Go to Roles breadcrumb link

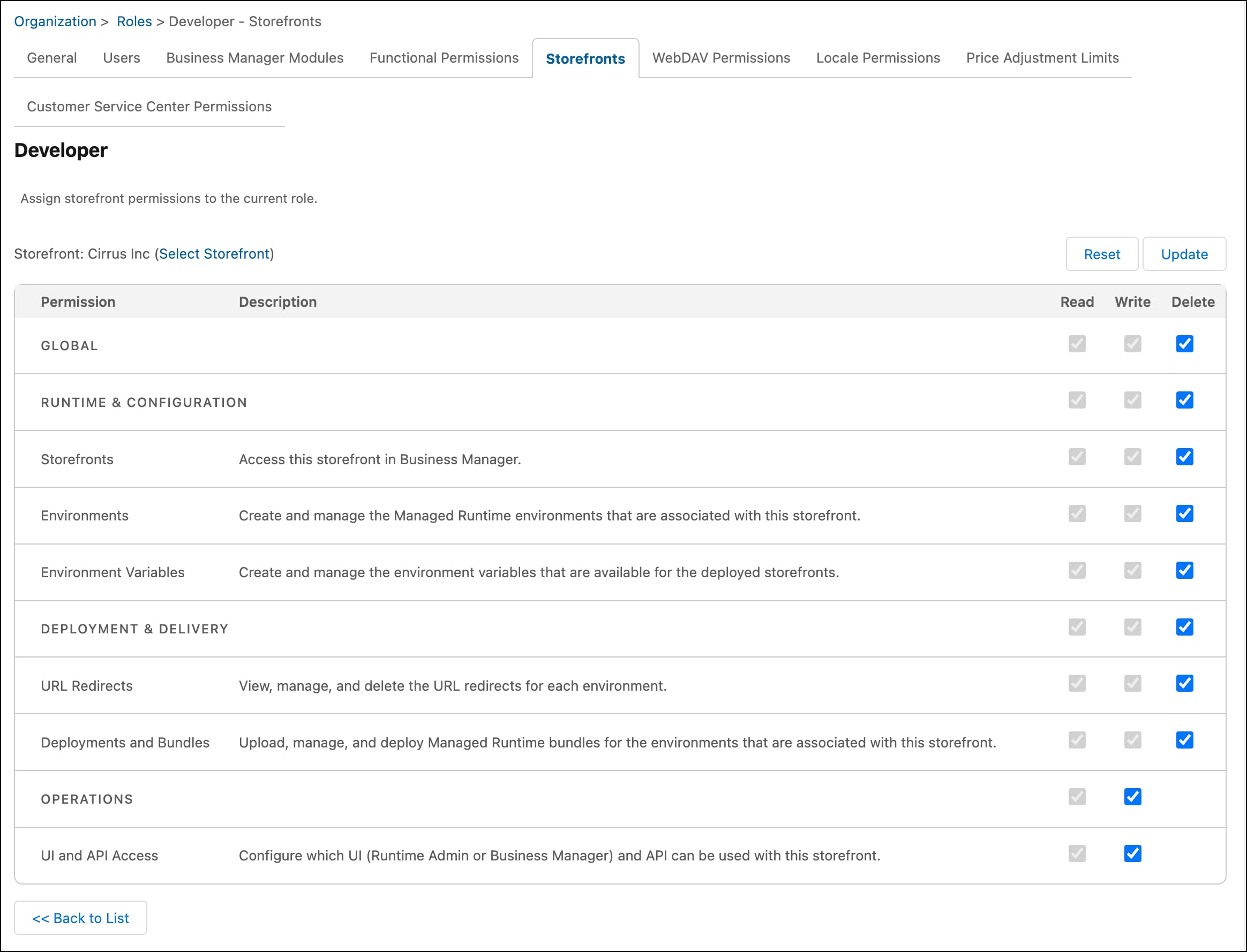coord(134,21)
